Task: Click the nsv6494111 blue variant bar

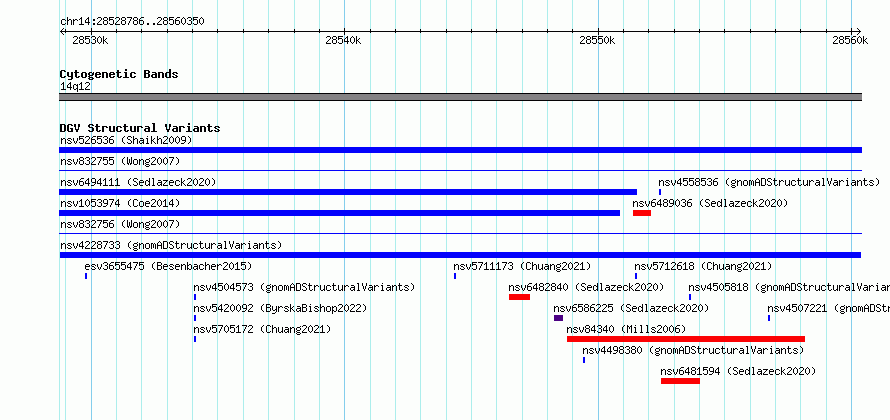Action: (x=348, y=192)
